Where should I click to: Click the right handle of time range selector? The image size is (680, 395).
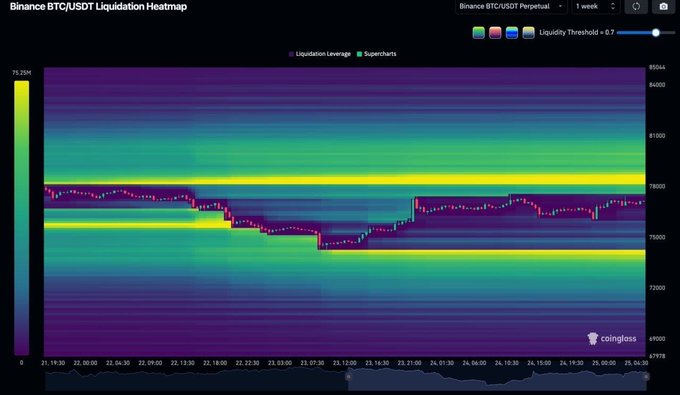(x=646, y=377)
